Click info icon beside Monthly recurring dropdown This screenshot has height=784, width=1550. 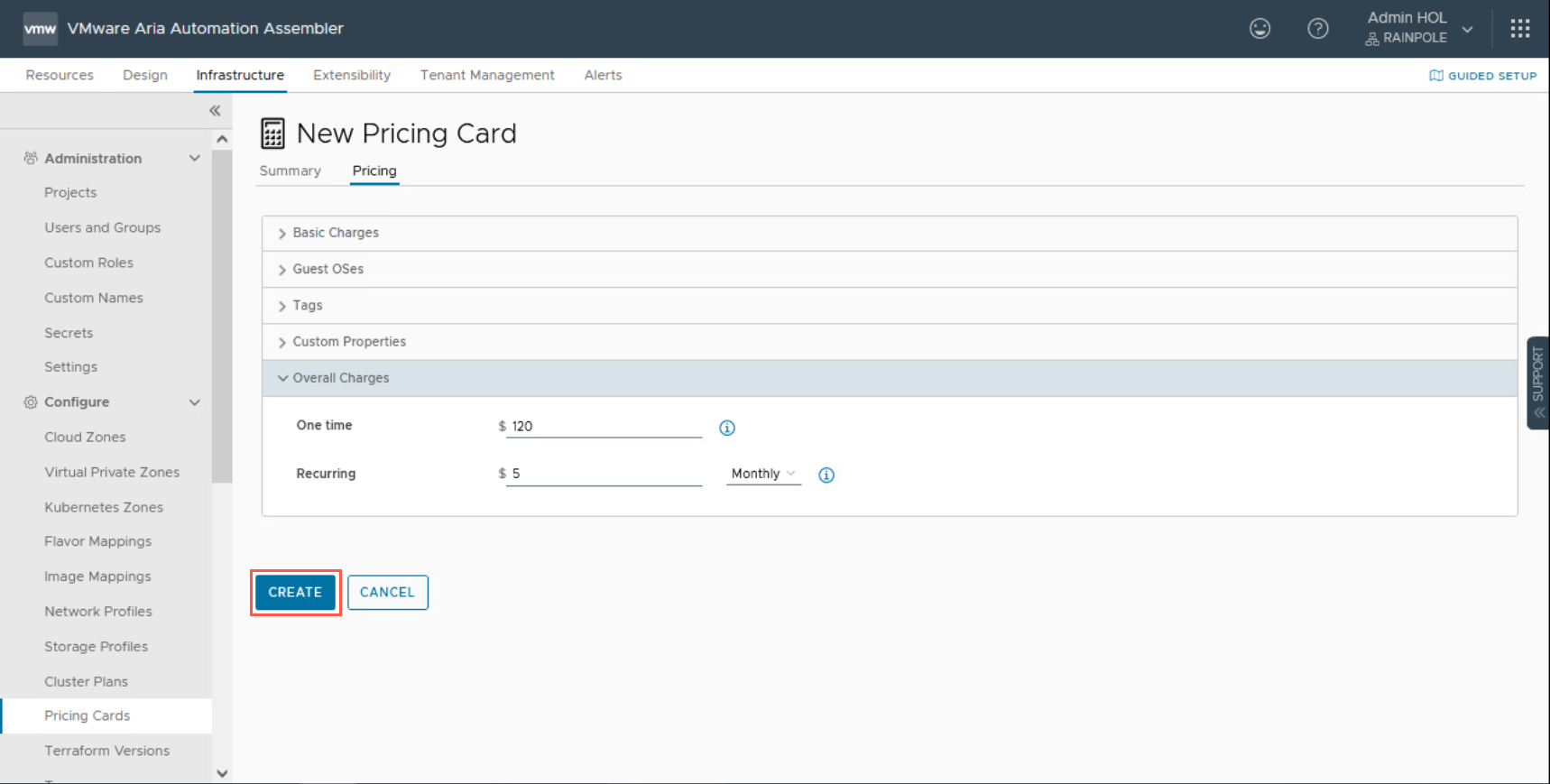(826, 475)
